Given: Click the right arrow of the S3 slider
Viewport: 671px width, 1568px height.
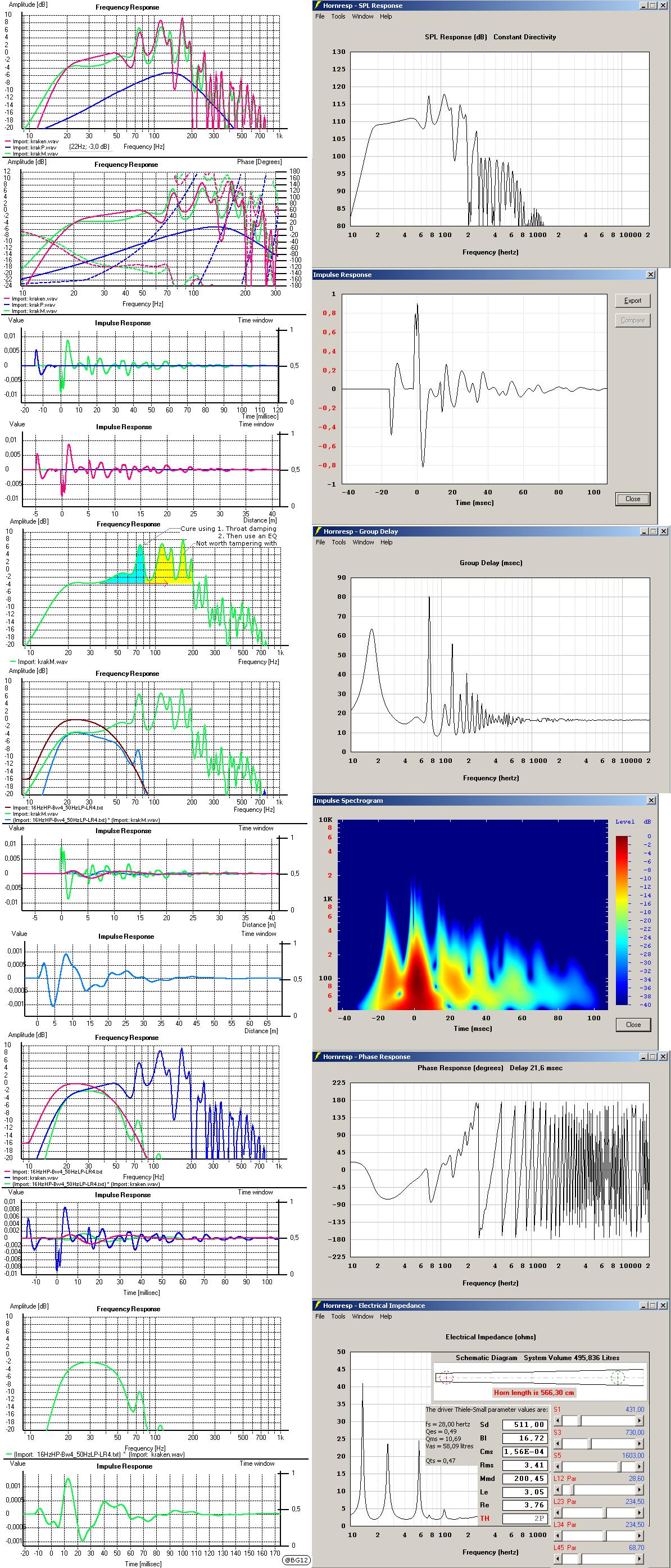Looking at the screenshot, I should pyautogui.click(x=640, y=1443).
